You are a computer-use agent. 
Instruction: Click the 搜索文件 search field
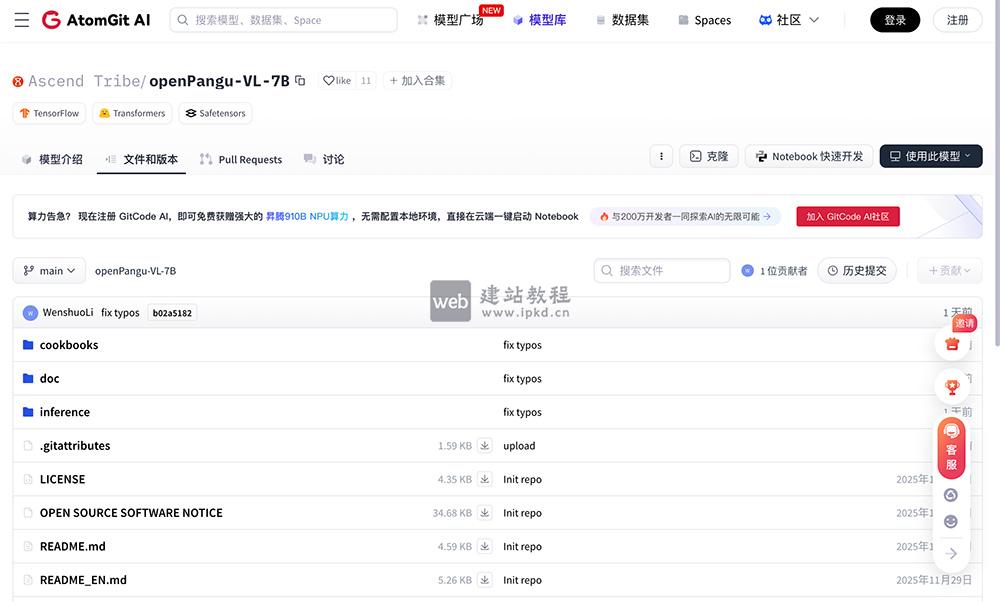pos(662,270)
